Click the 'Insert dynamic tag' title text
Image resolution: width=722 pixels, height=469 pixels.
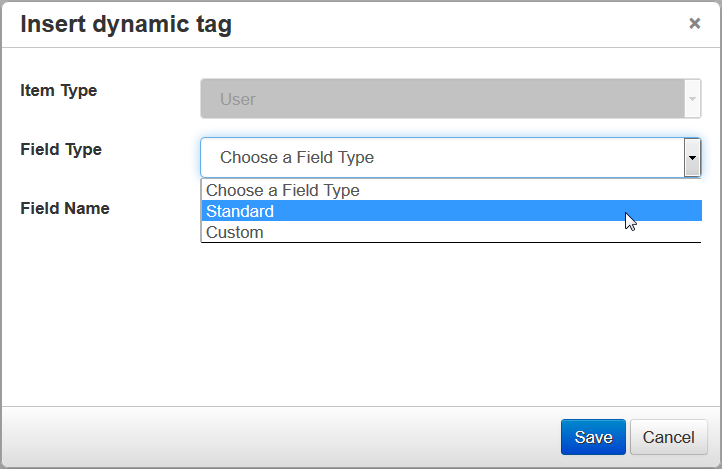[126, 25]
